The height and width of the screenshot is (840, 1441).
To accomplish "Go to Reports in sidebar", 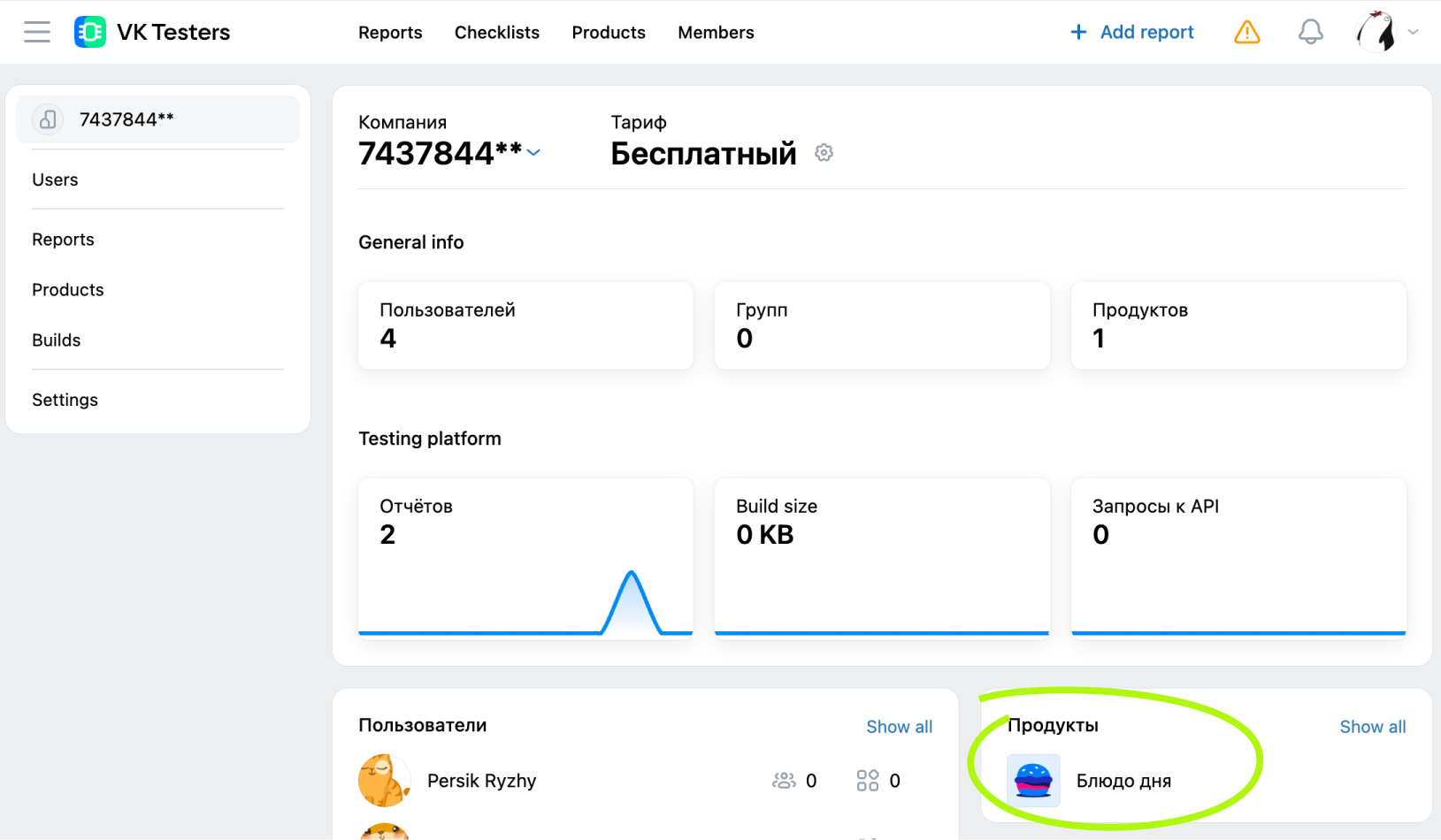I will pos(63,240).
